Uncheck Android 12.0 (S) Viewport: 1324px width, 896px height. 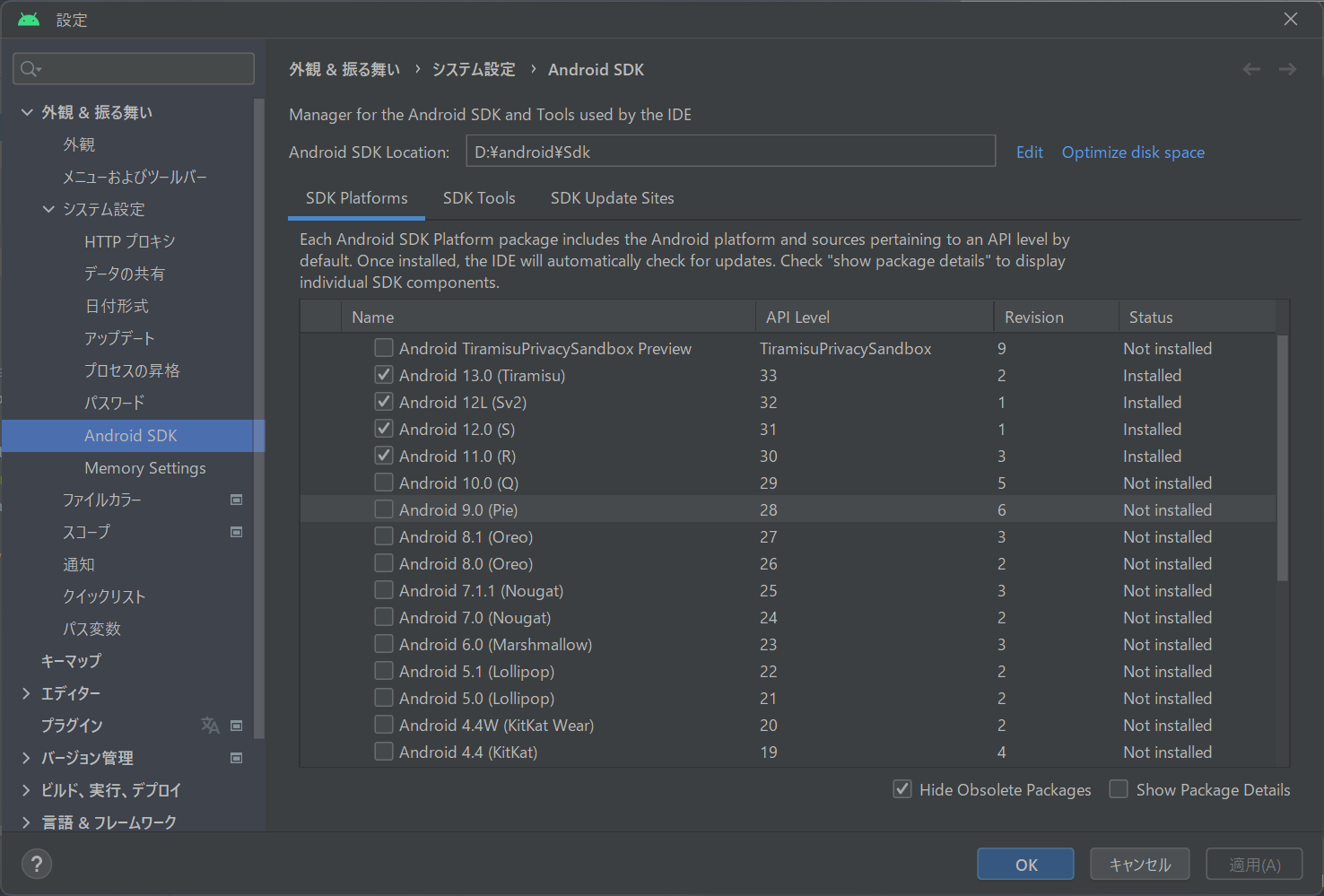(x=384, y=429)
